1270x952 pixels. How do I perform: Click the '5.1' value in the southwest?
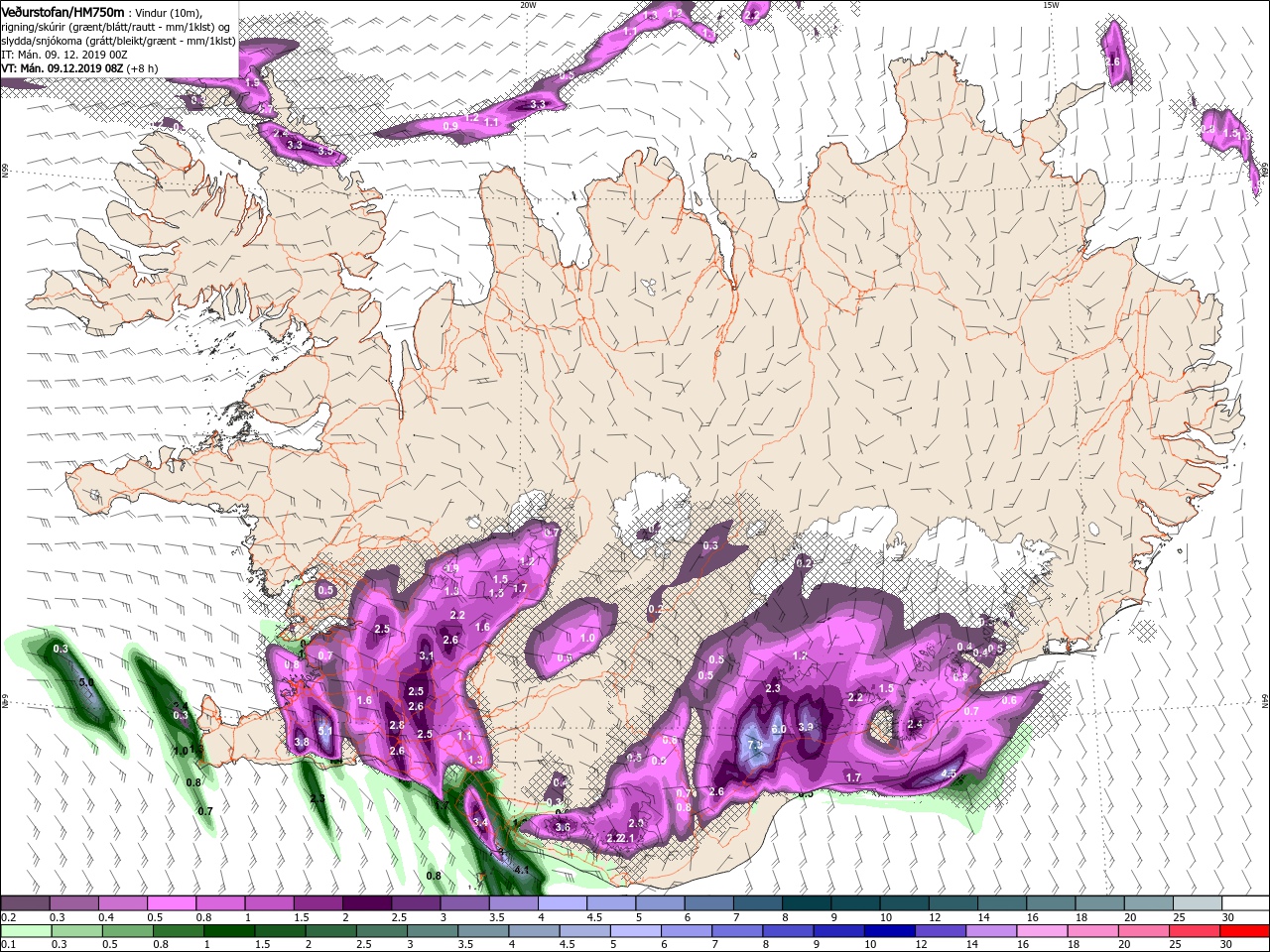point(324,731)
